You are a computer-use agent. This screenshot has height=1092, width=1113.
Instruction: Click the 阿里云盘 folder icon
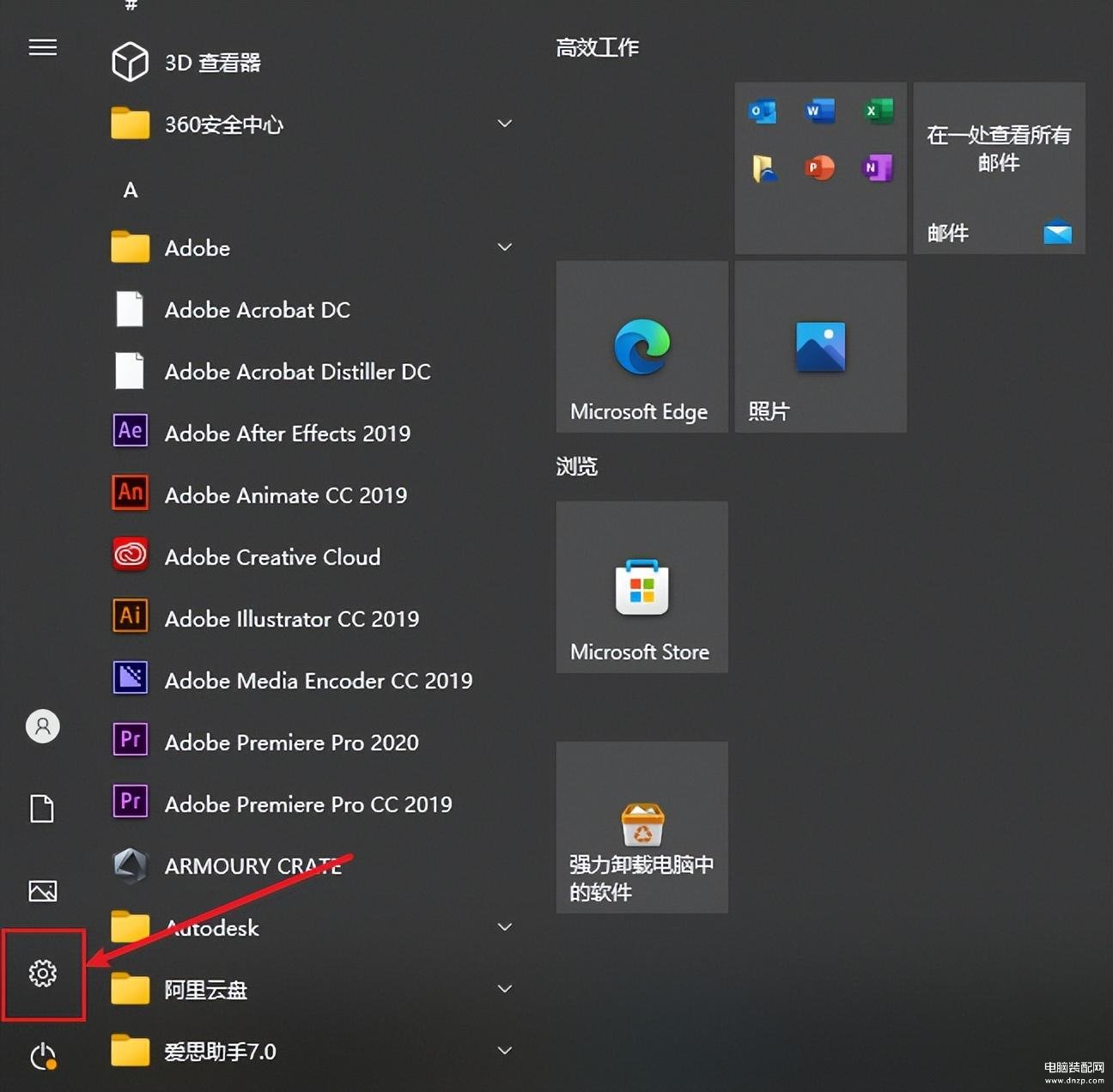coord(131,989)
